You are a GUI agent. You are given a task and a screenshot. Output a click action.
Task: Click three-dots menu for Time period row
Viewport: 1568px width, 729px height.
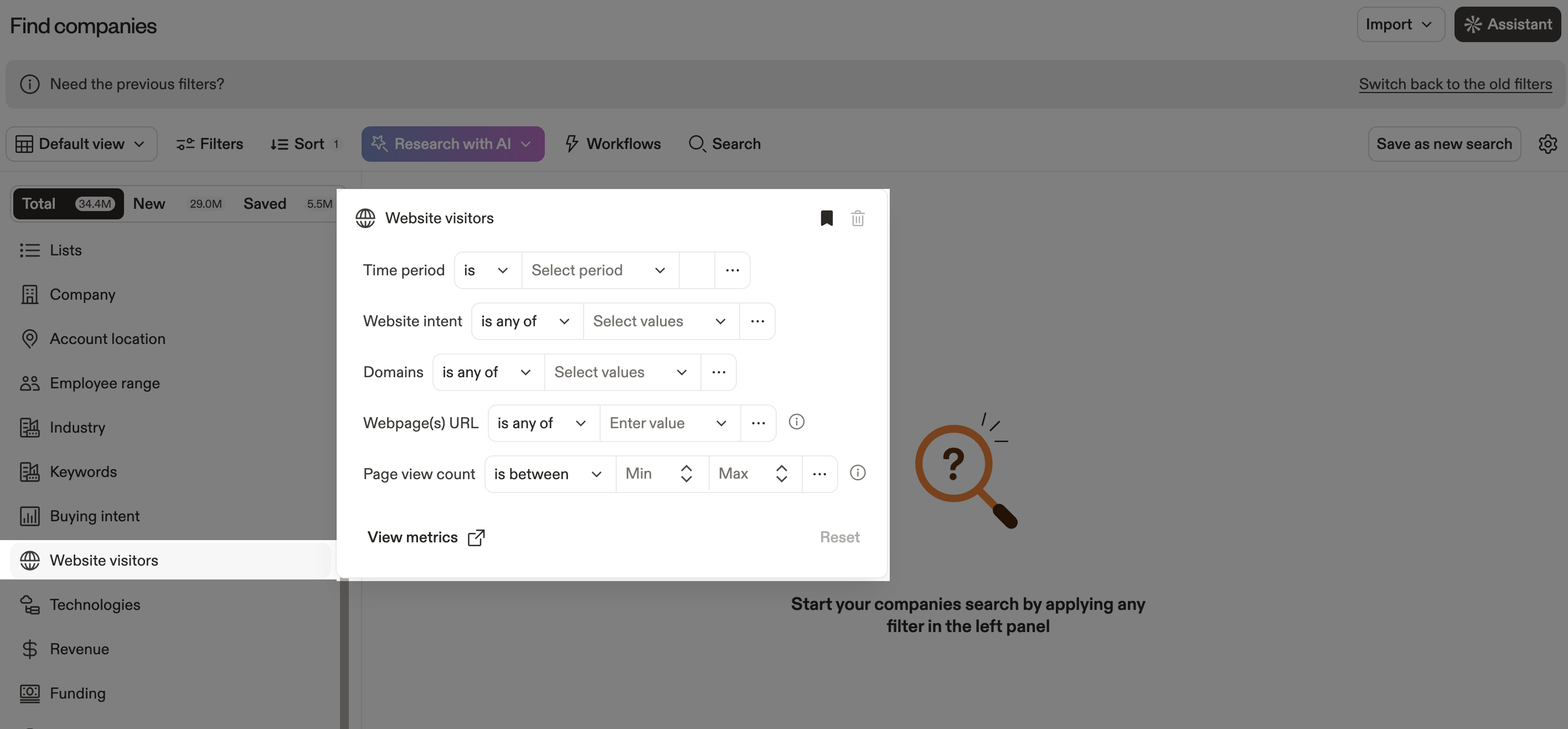(x=733, y=270)
